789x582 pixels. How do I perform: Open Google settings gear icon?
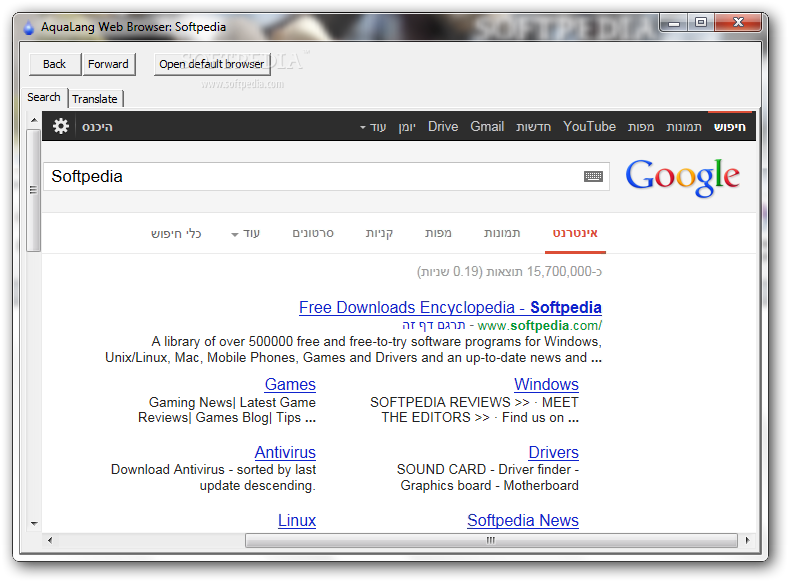[60, 126]
